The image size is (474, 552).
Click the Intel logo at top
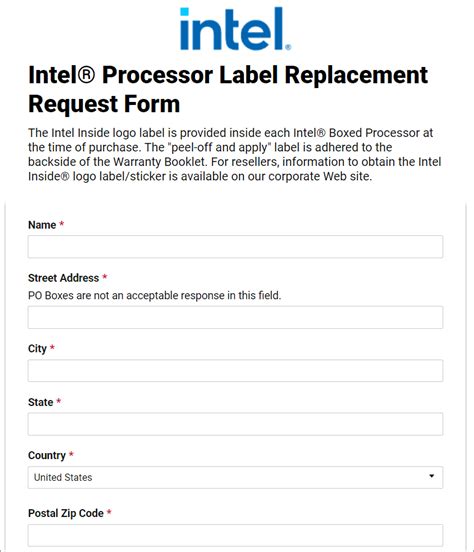pos(235,29)
